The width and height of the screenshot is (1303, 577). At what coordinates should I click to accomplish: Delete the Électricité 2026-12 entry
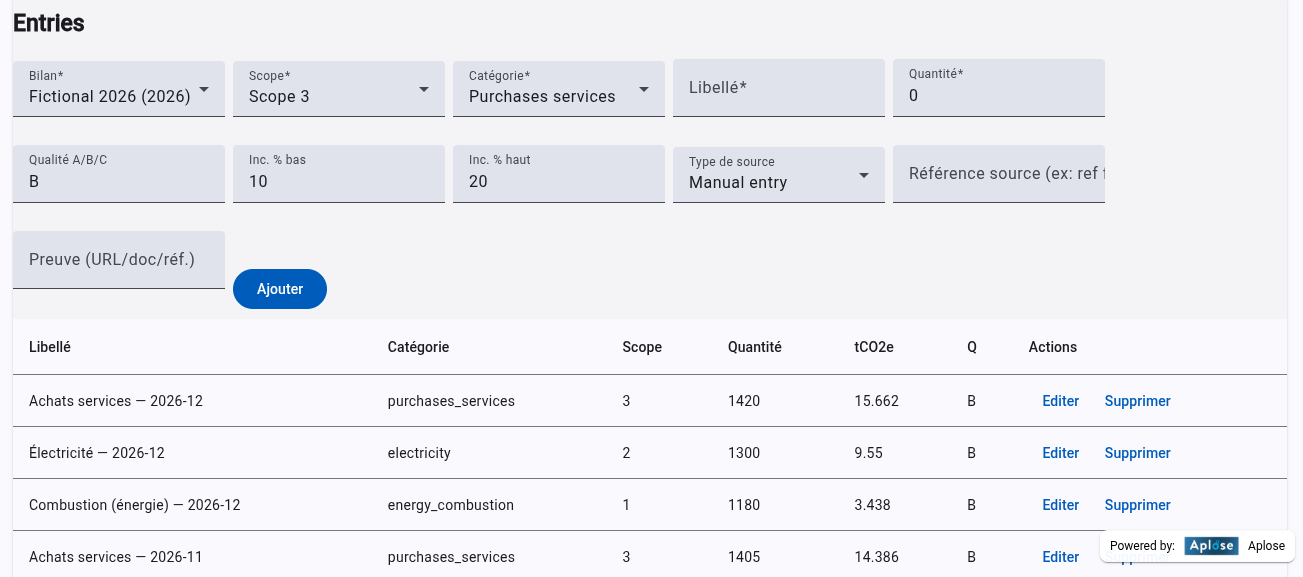click(x=1137, y=453)
